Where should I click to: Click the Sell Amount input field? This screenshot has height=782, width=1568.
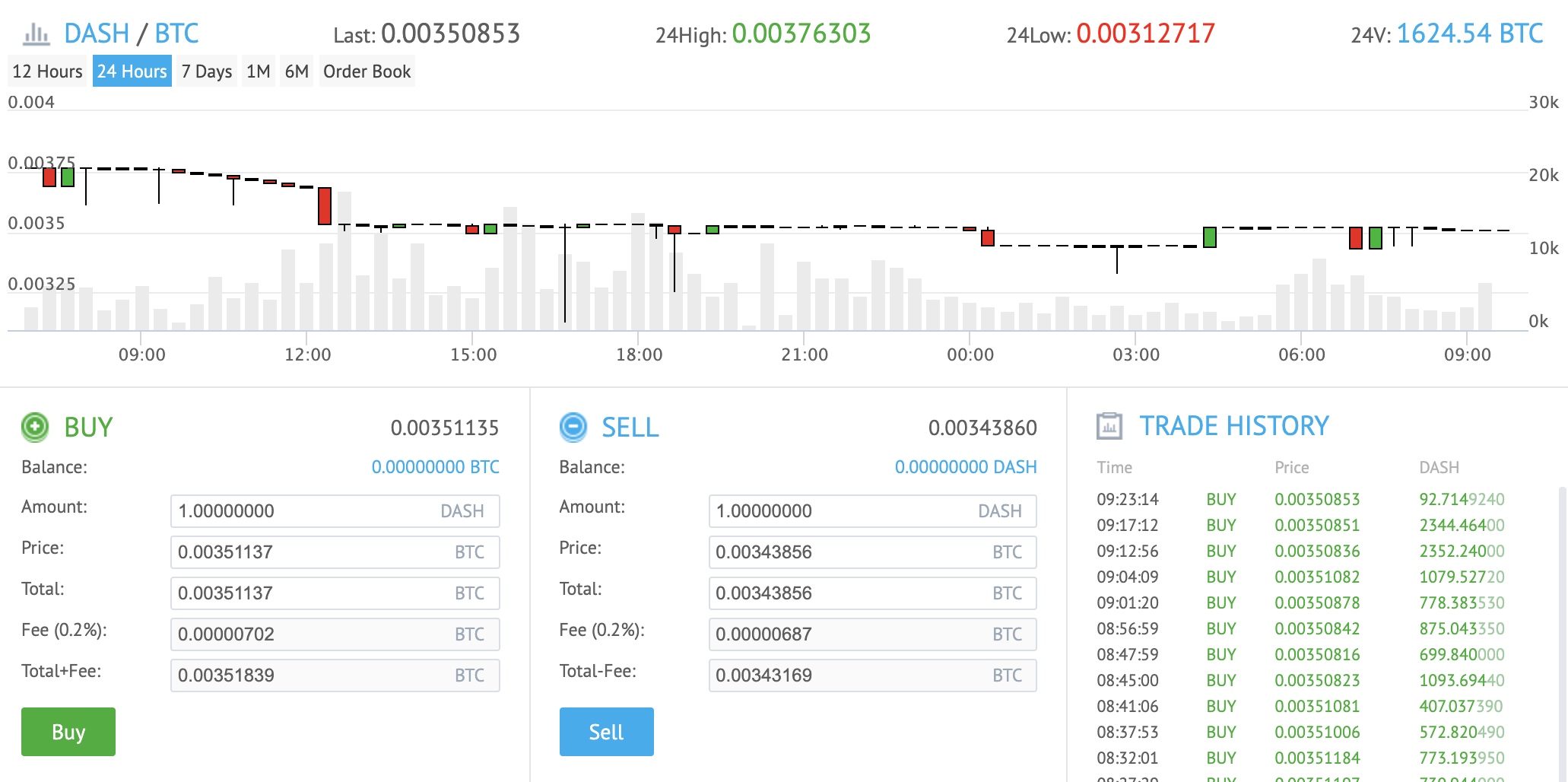click(873, 510)
